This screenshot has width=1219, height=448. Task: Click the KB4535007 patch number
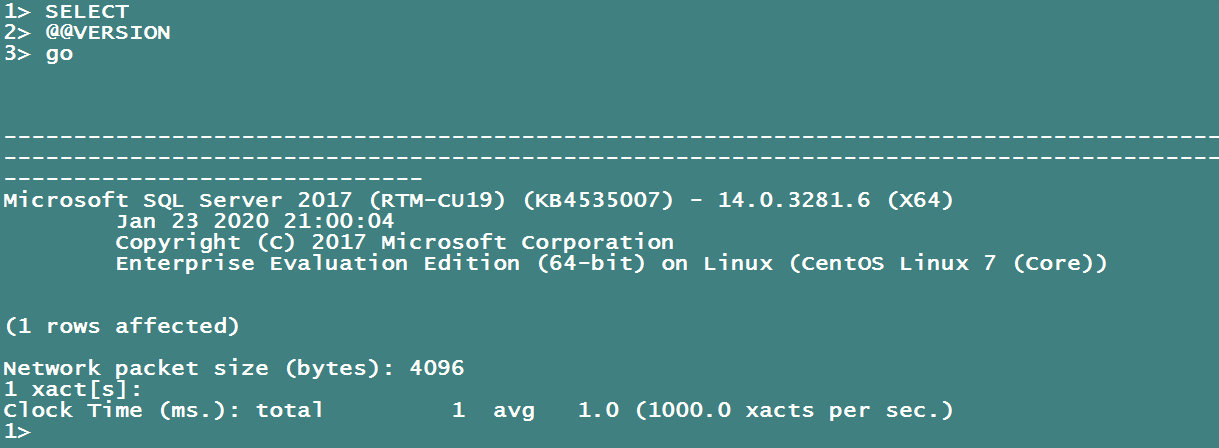click(x=598, y=200)
